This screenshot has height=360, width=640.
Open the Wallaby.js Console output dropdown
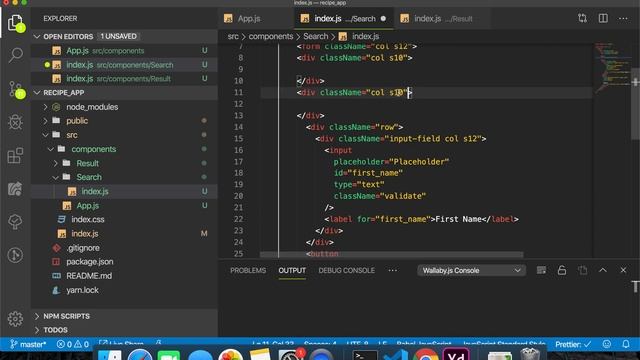[471, 270]
